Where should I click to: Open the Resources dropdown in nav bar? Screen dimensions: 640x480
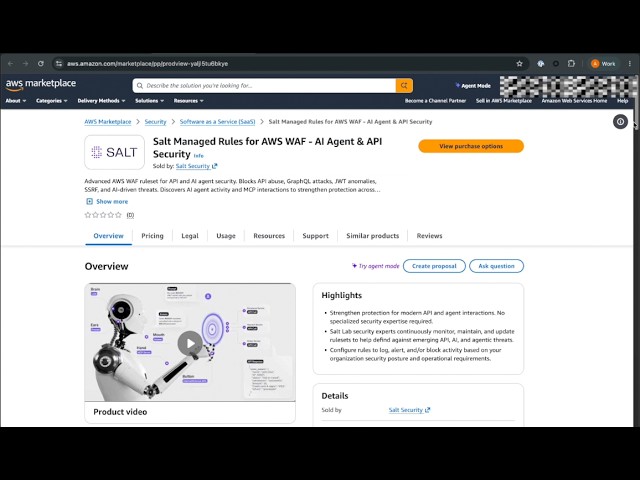tap(189, 101)
